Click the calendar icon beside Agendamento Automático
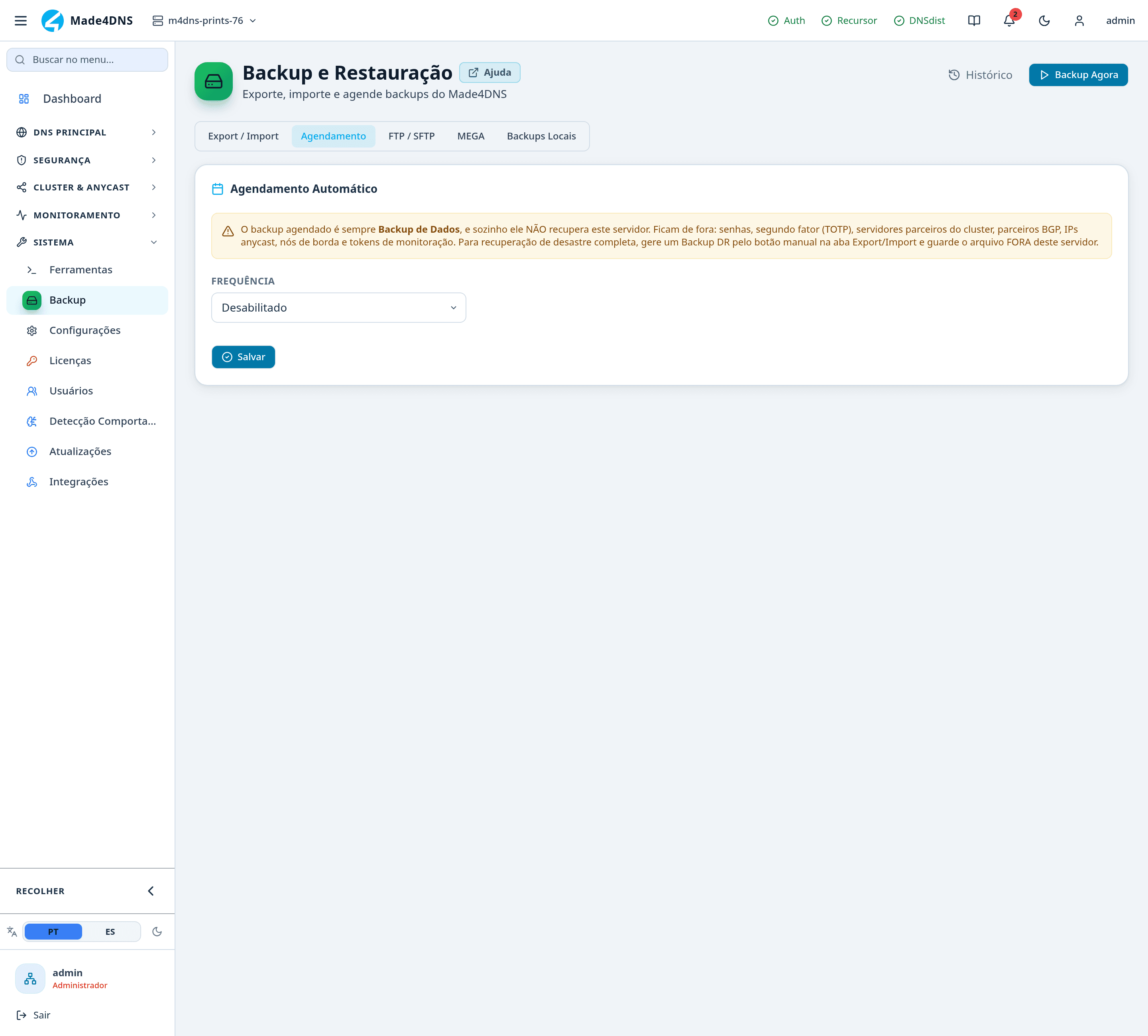This screenshot has width=1148, height=1036. coord(218,188)
